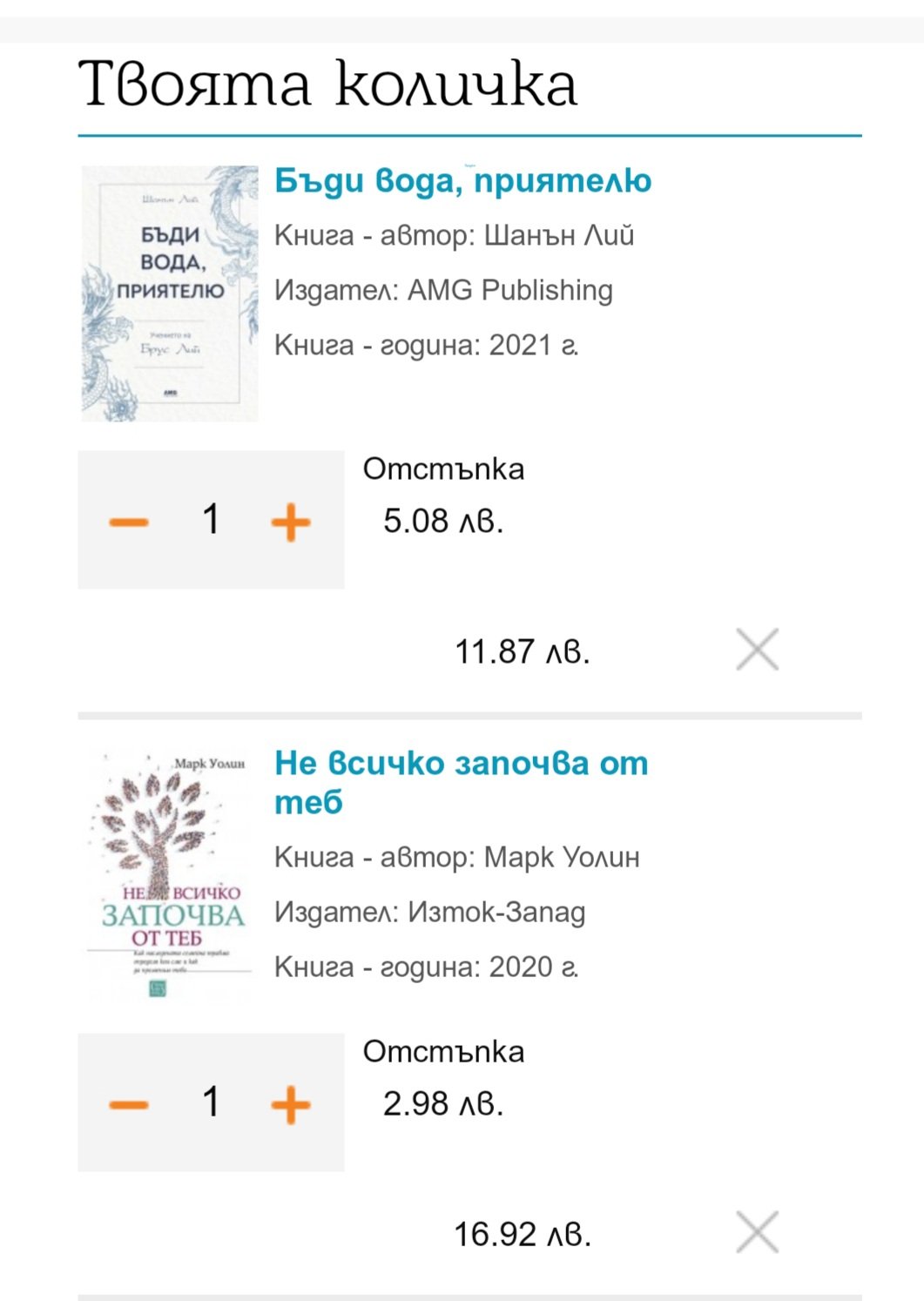Click the Твоята количка heading
The image size is (924, 1301).
pos(327,85)
